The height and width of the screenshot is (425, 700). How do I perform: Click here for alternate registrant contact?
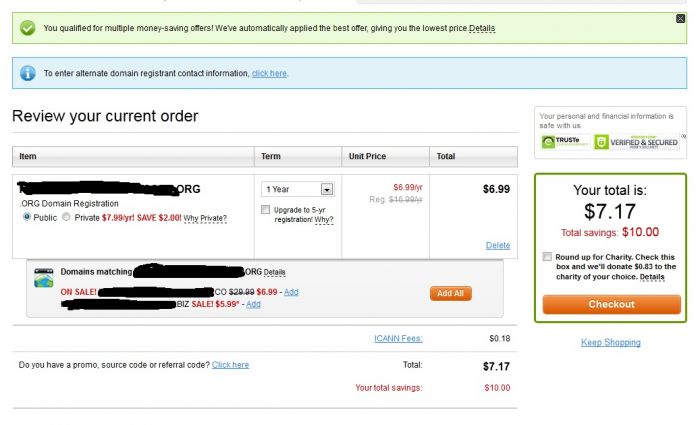pyautogui.click(x=269, y=73)
